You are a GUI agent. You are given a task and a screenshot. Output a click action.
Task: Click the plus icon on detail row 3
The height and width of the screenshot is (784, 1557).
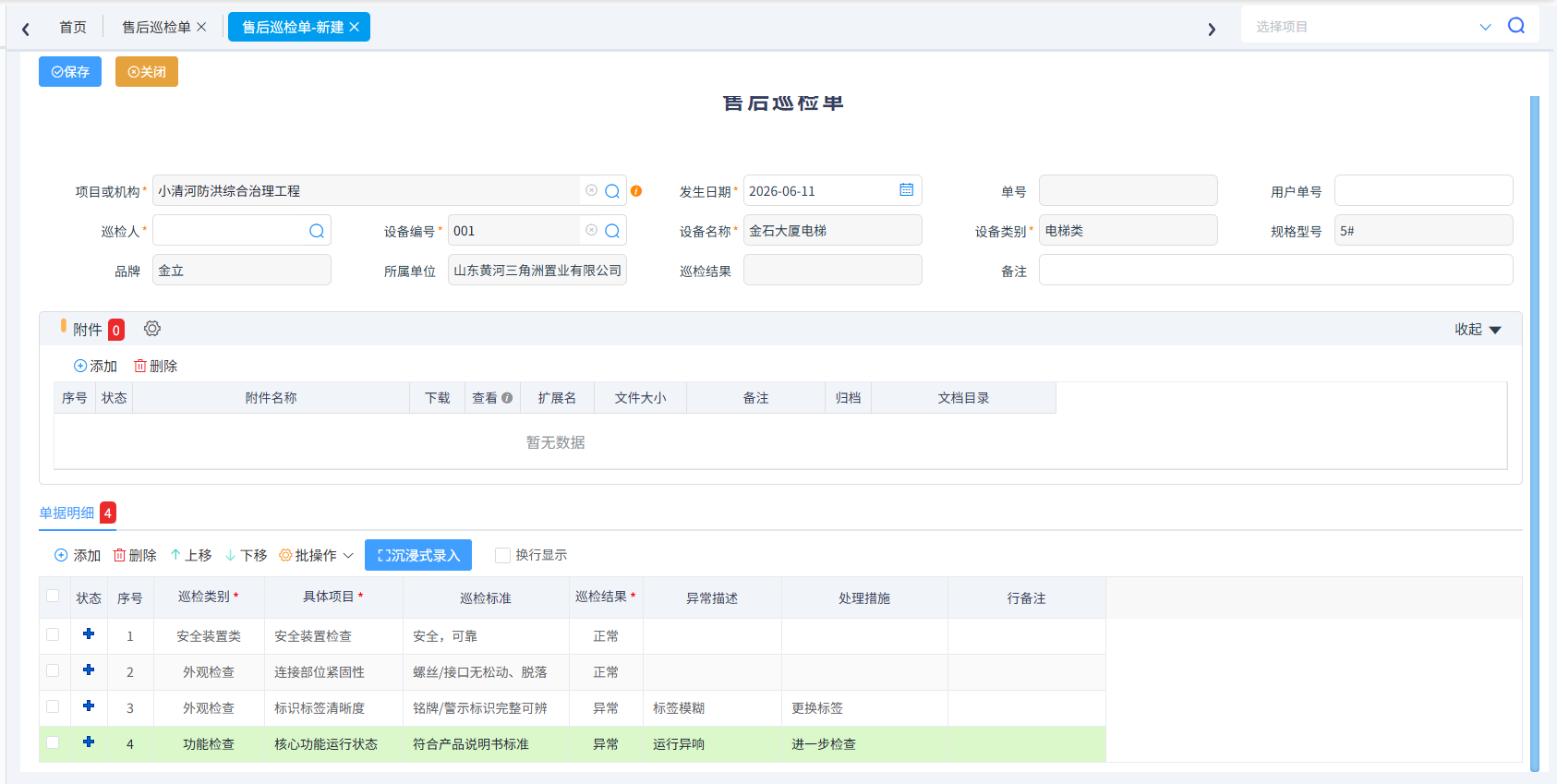pyautogui.click(x=89, y=706)
